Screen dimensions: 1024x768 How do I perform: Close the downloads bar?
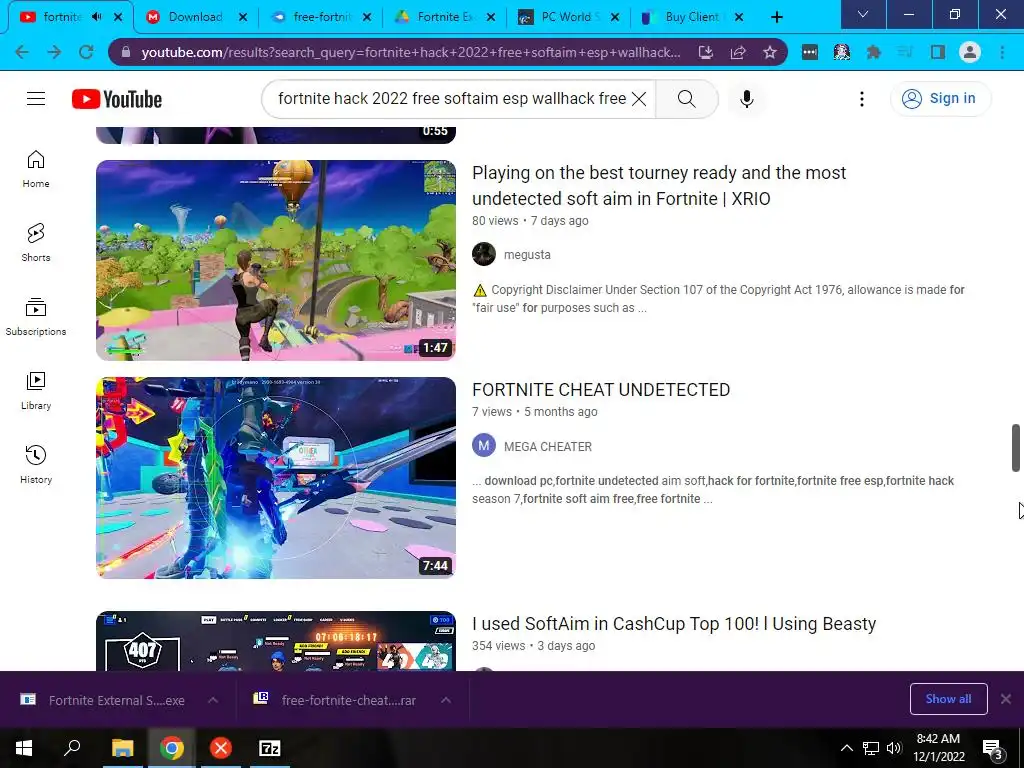coord(1006,699)
